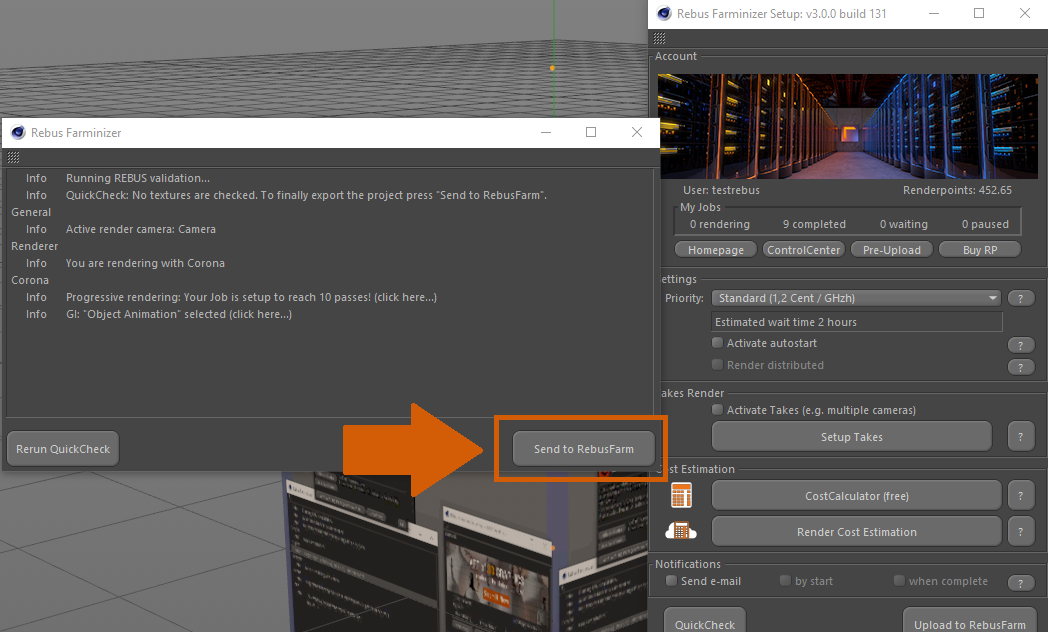Click the Render Cost Estimation button

[x=857, y=532]
